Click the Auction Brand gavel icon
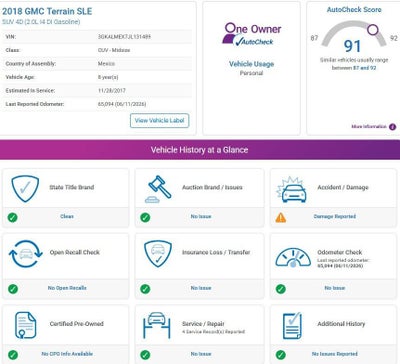 [x=158, y=189]
